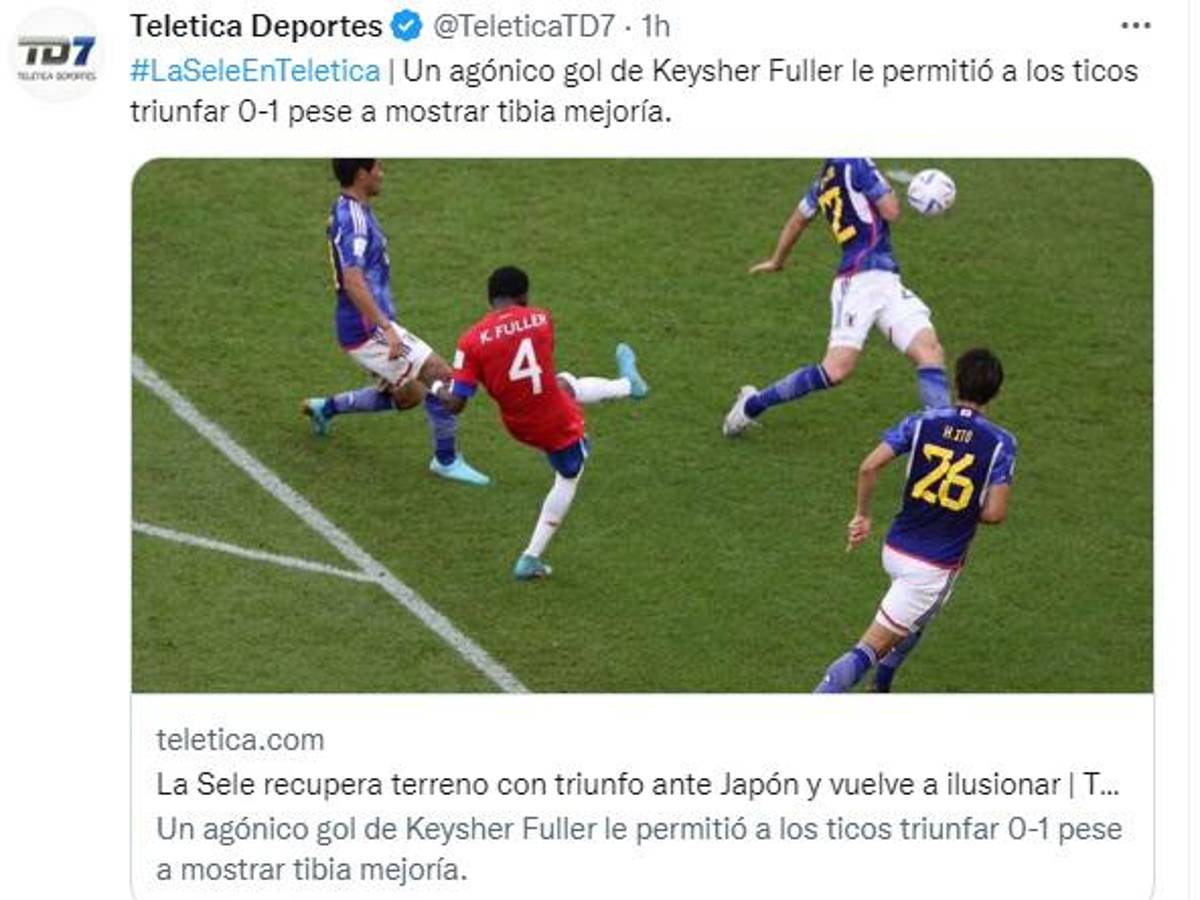Click the link card description text

[x=639, y=849]
